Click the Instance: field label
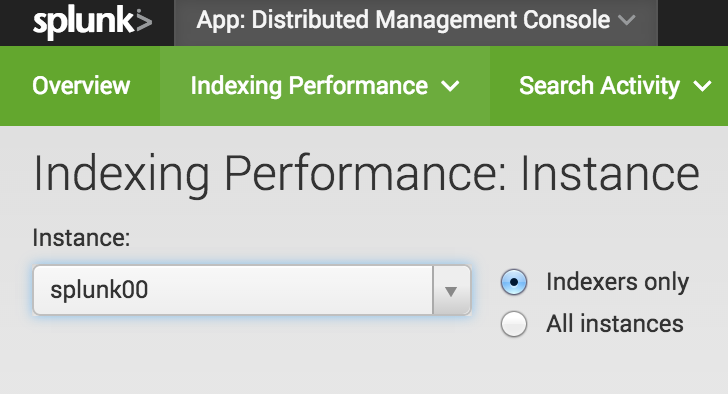 coord(81,238)
